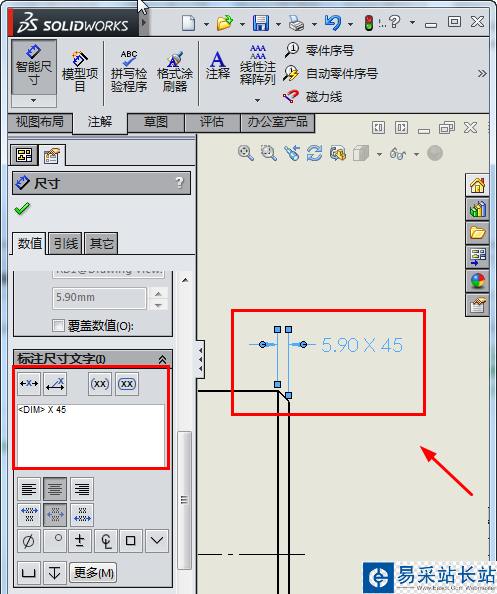Open a file with the folder icon
The width and height of the screenshot is (497, 594).
point(225,23)
